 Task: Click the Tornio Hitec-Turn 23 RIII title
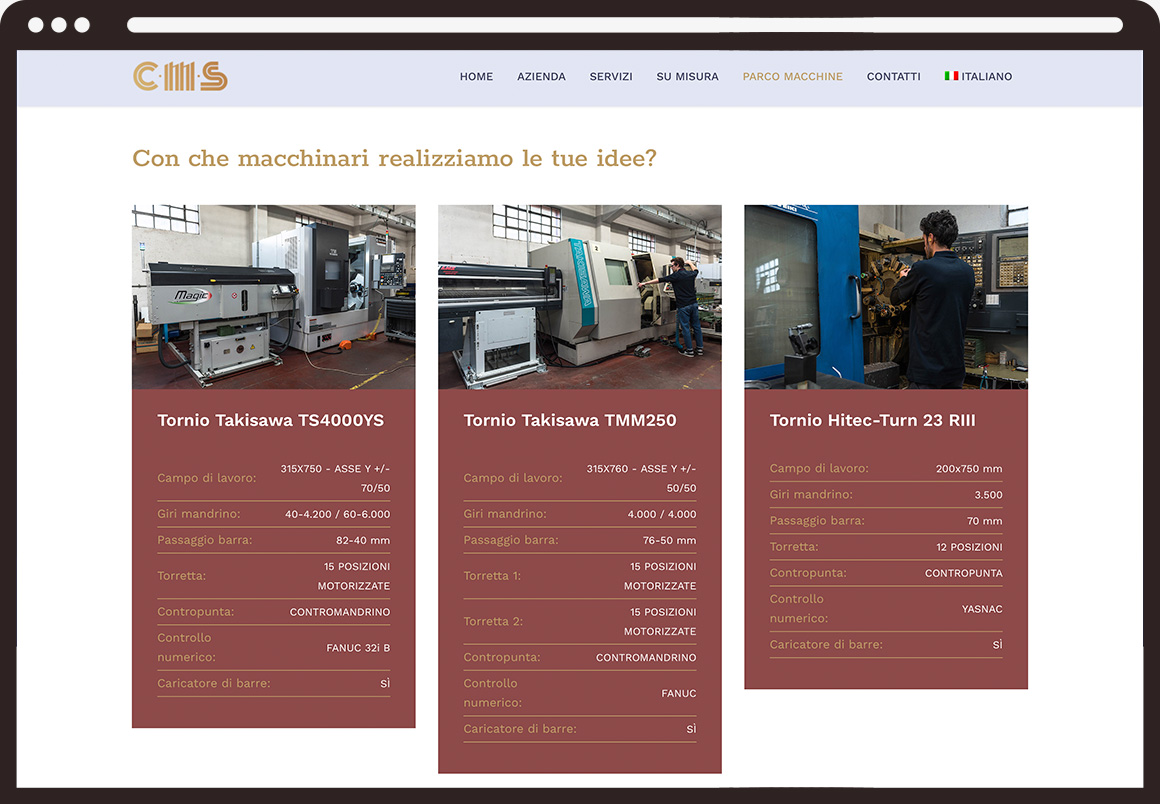click(872, 420)
